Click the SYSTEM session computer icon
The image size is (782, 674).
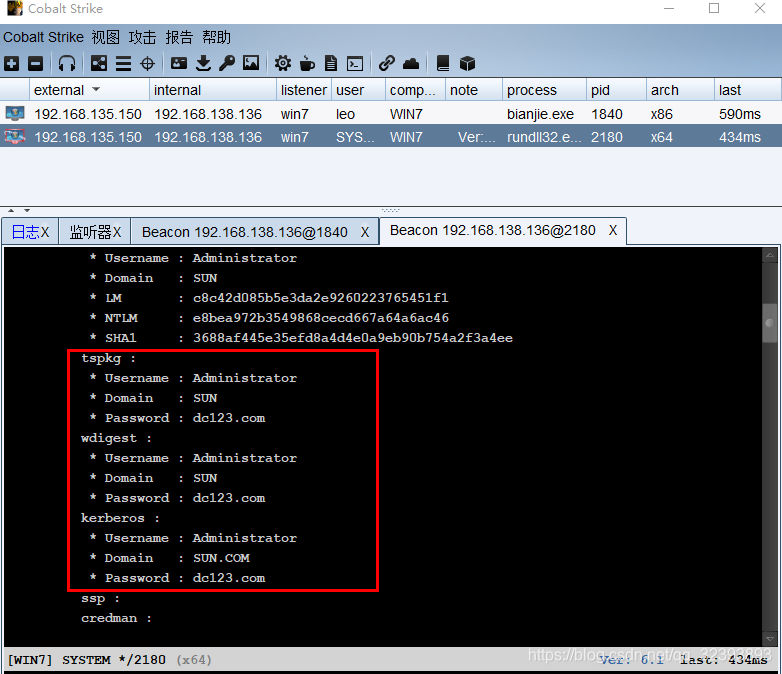tap(15, 136)
